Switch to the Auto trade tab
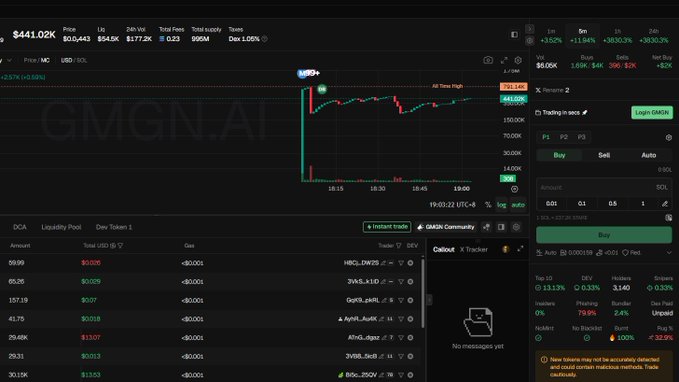Image resolution: width=679 pixels, height=382 pixels. click(648, 155)
